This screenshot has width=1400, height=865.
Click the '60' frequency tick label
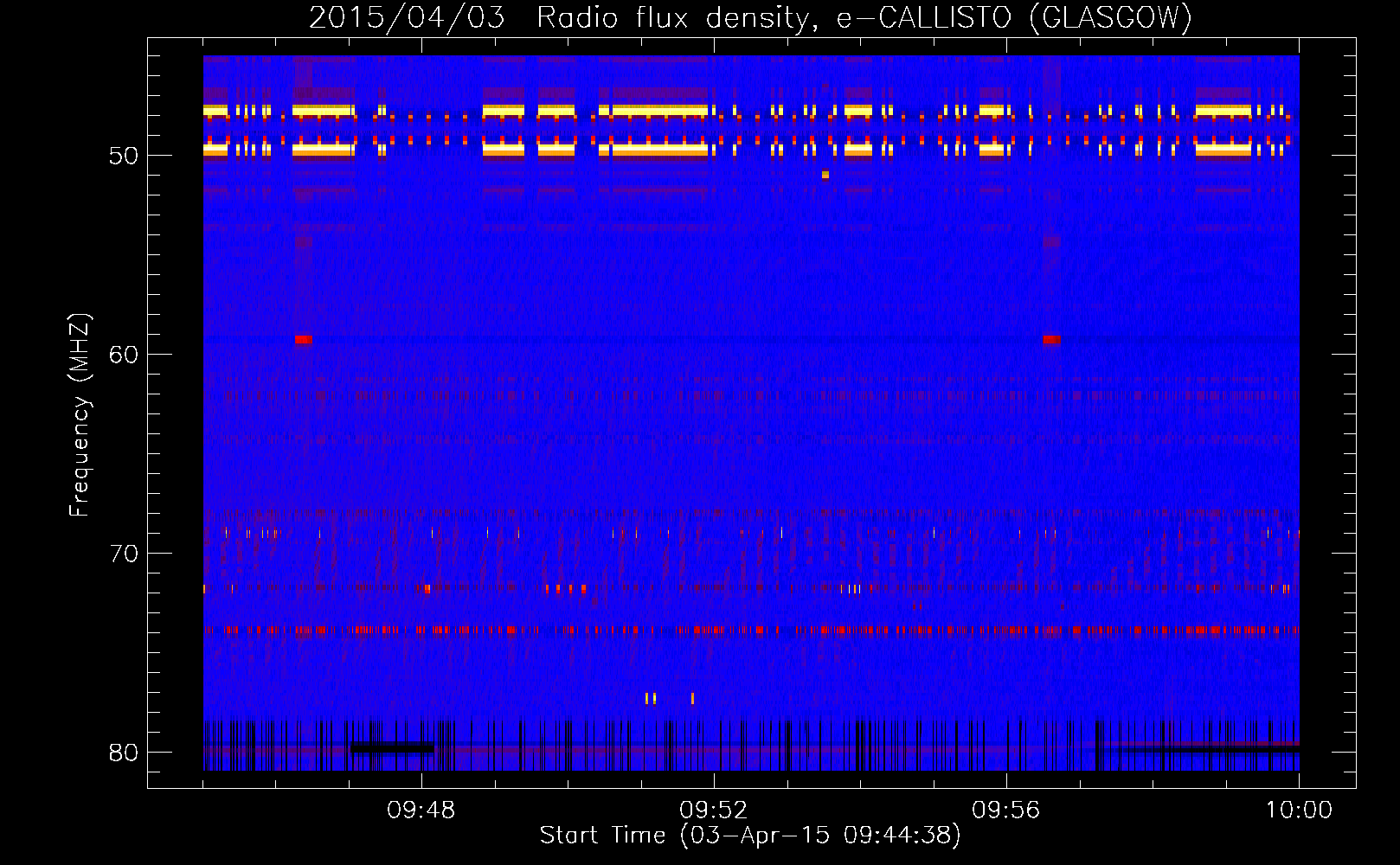(124, 355)
